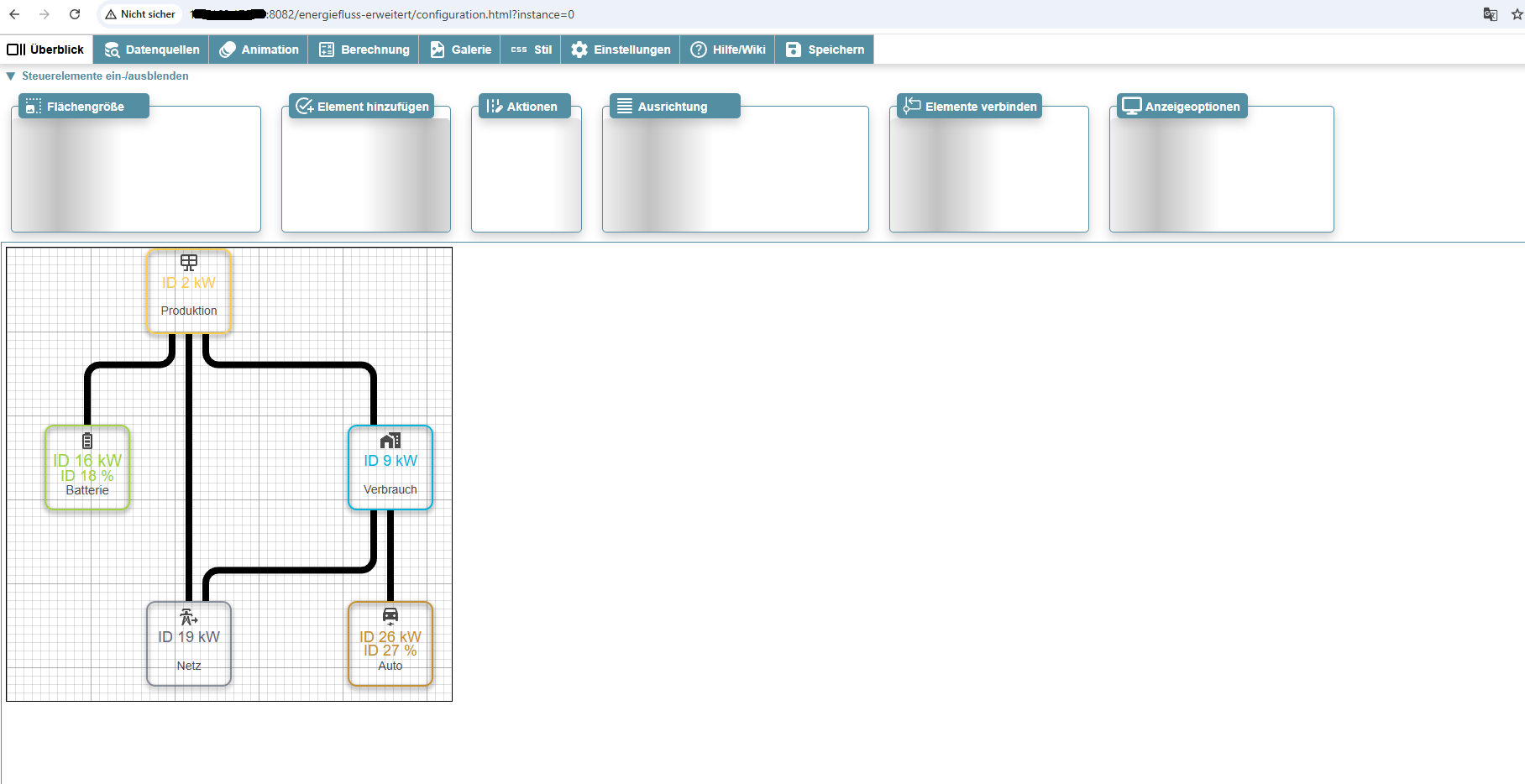Screen dimensions: 1525x784
Task: Click the house icon on the Verbrauch node
Action: [x=389, y=439]
